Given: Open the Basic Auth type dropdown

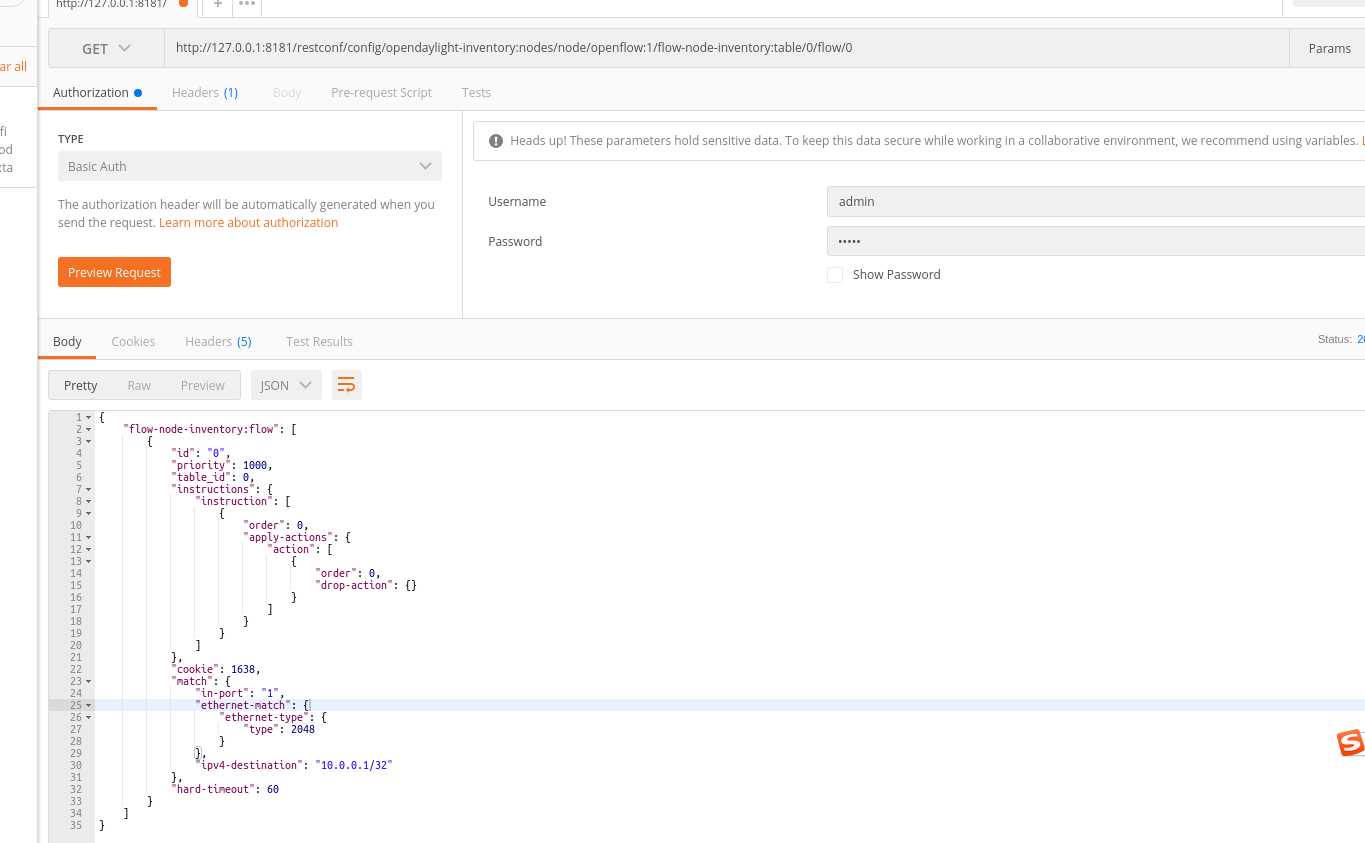Looking at the screenshot, I should pyautogui.click(x=250, y=166).
